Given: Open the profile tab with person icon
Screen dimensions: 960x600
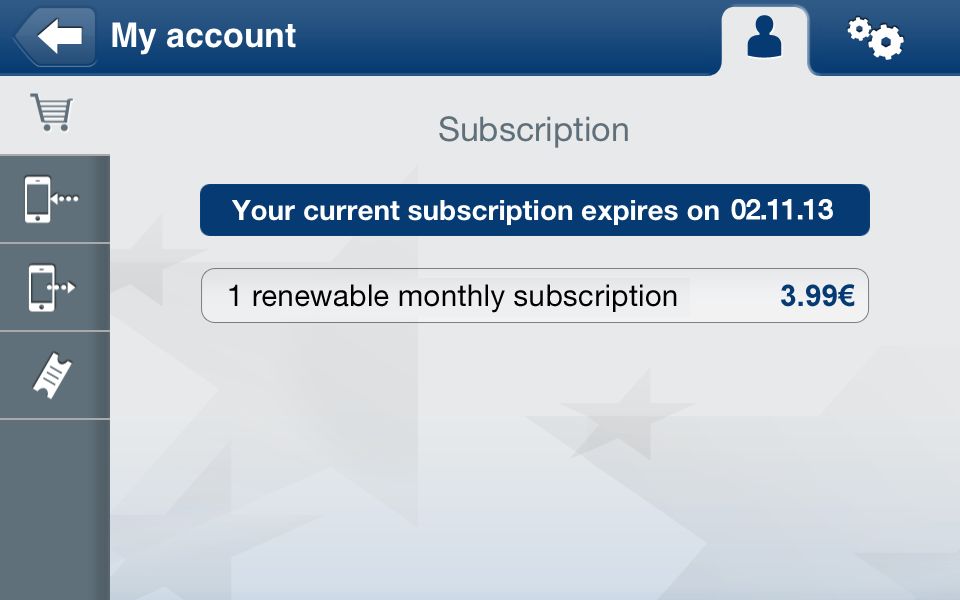Looking at the screenshot, I should pyautogui.click(x=765, y=40).
